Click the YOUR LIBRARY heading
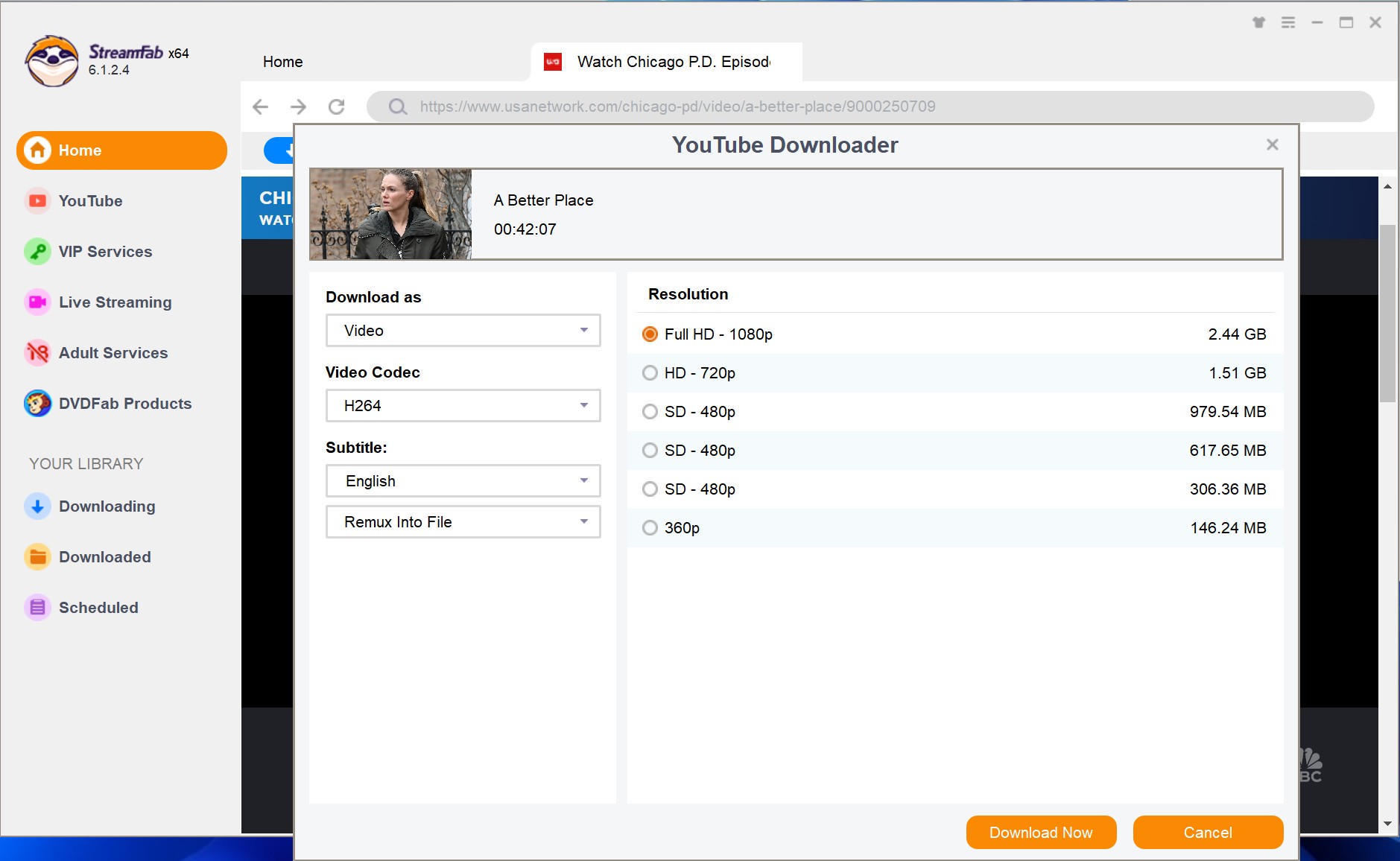Viewport: 1400px width, 861px height. tap(86, 464)
